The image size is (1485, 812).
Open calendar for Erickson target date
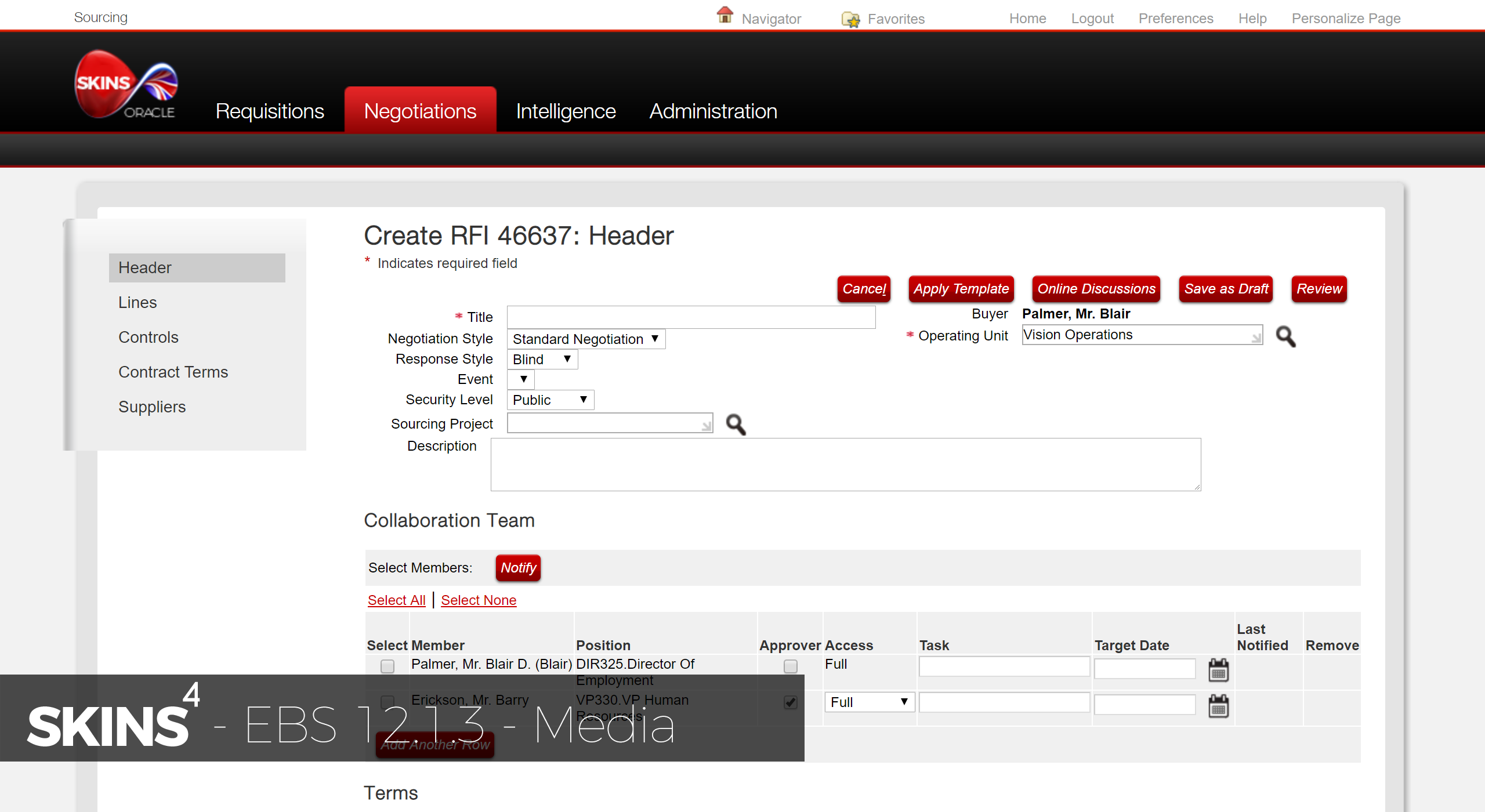[1218, 706]
